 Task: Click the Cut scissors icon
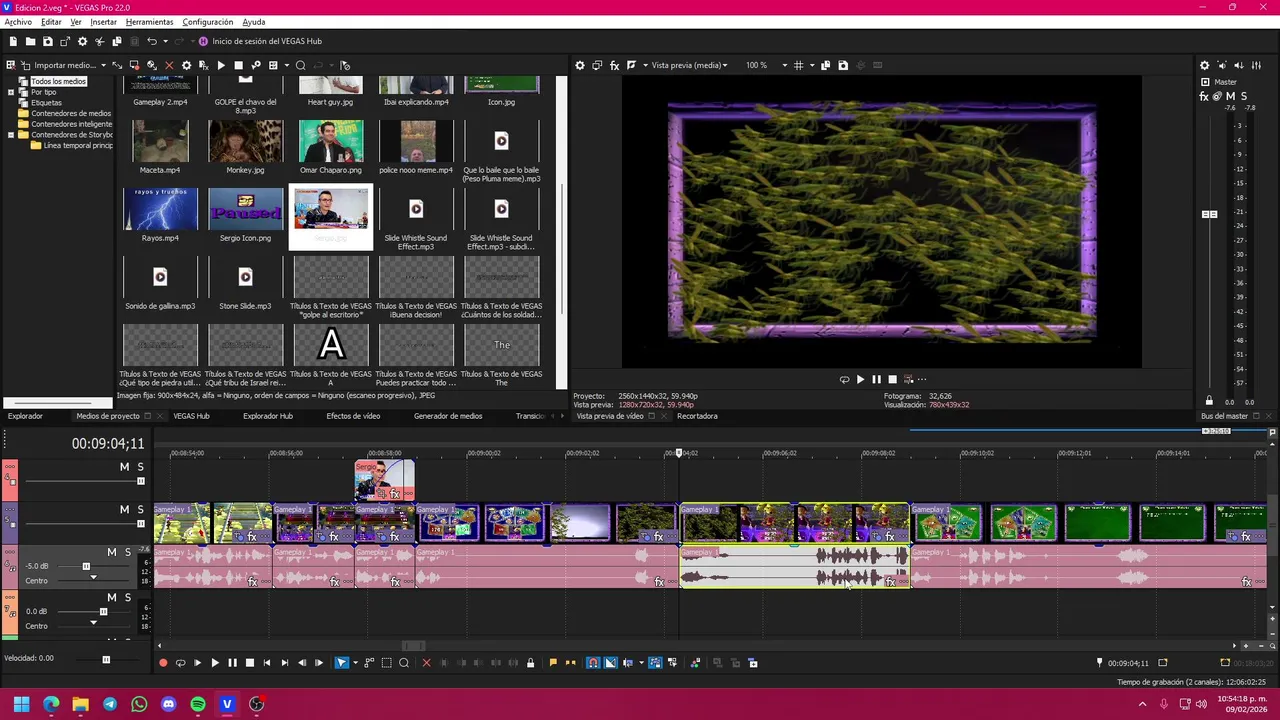(99, 41)
